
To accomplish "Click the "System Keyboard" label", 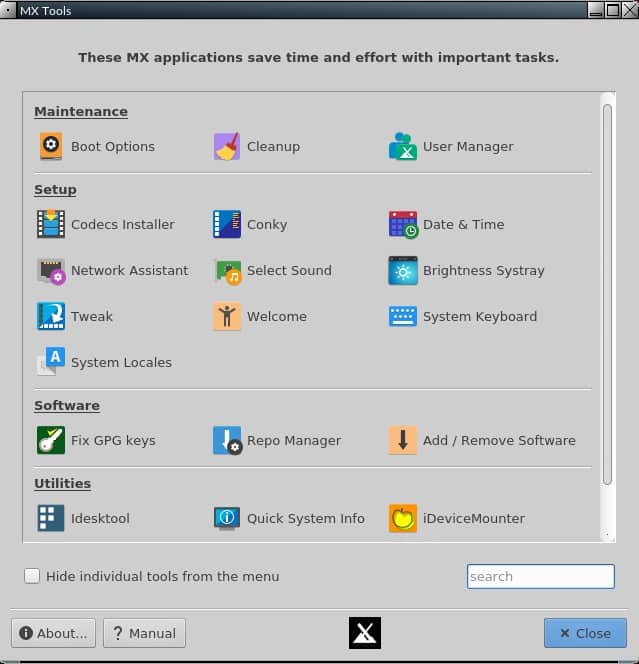I will click(480, 317).
